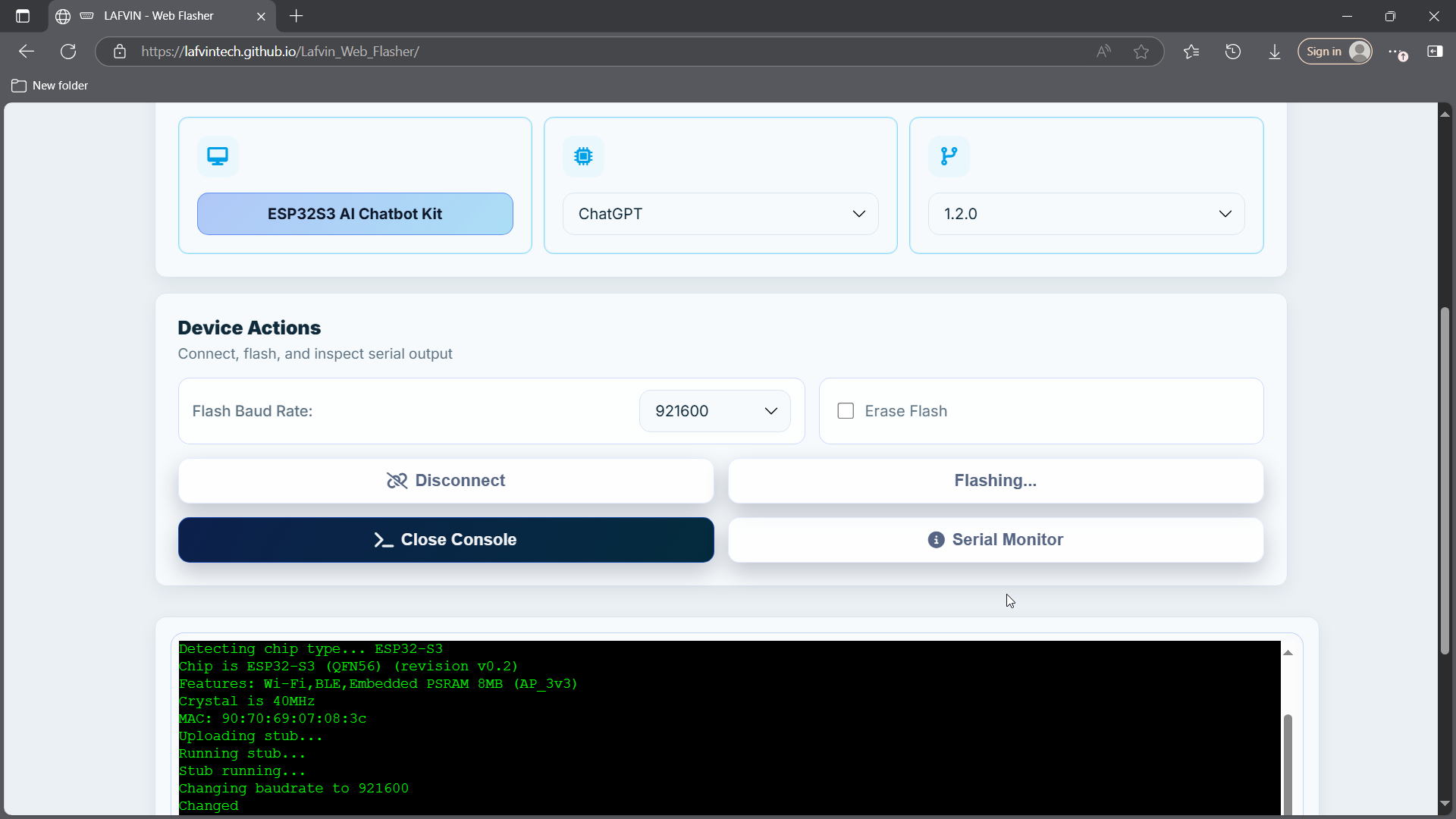Screen dimensions: 1456x819
Task: Click the 'Stub running...' console line
Action: pos(243,771)
